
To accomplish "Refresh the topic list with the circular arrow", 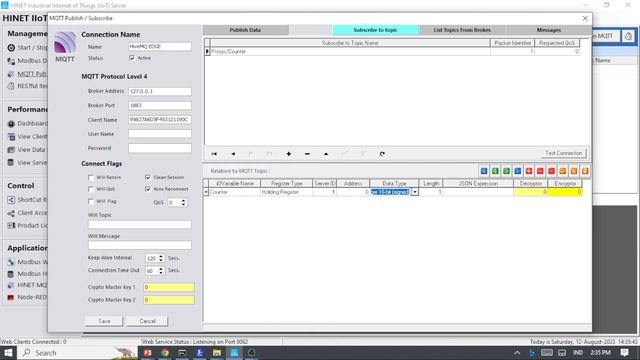I will (382, 154).
